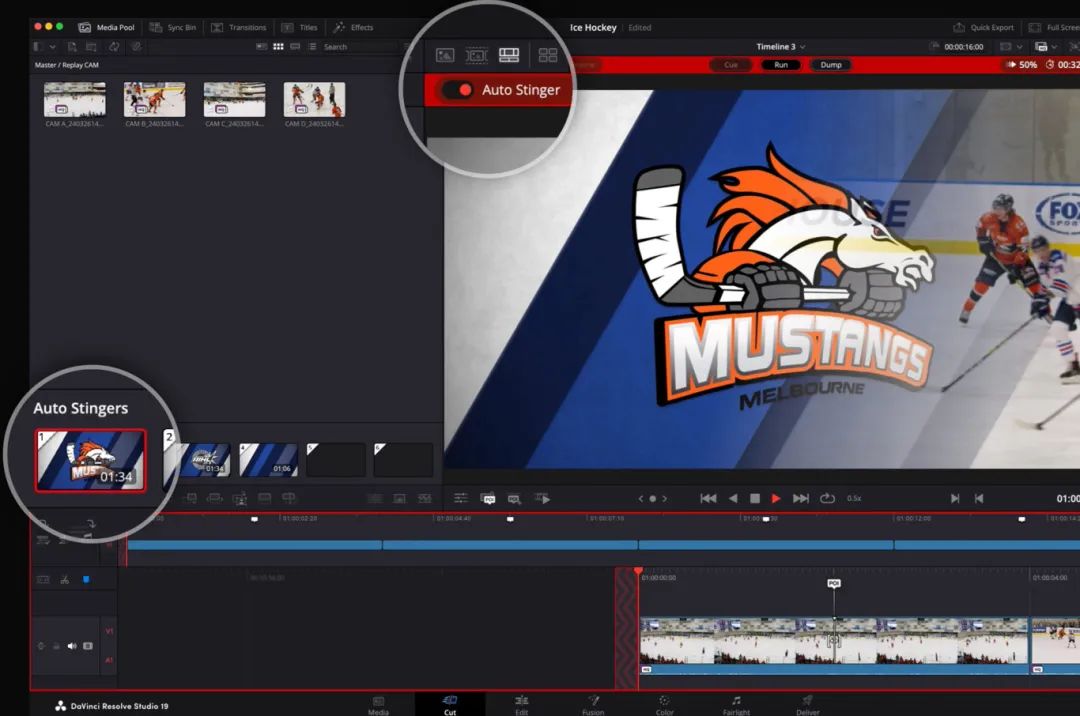Screen dimensions: 1080x716
Task: Open the Titles panel
Action: pyautogui.click(x=300, y=28)
